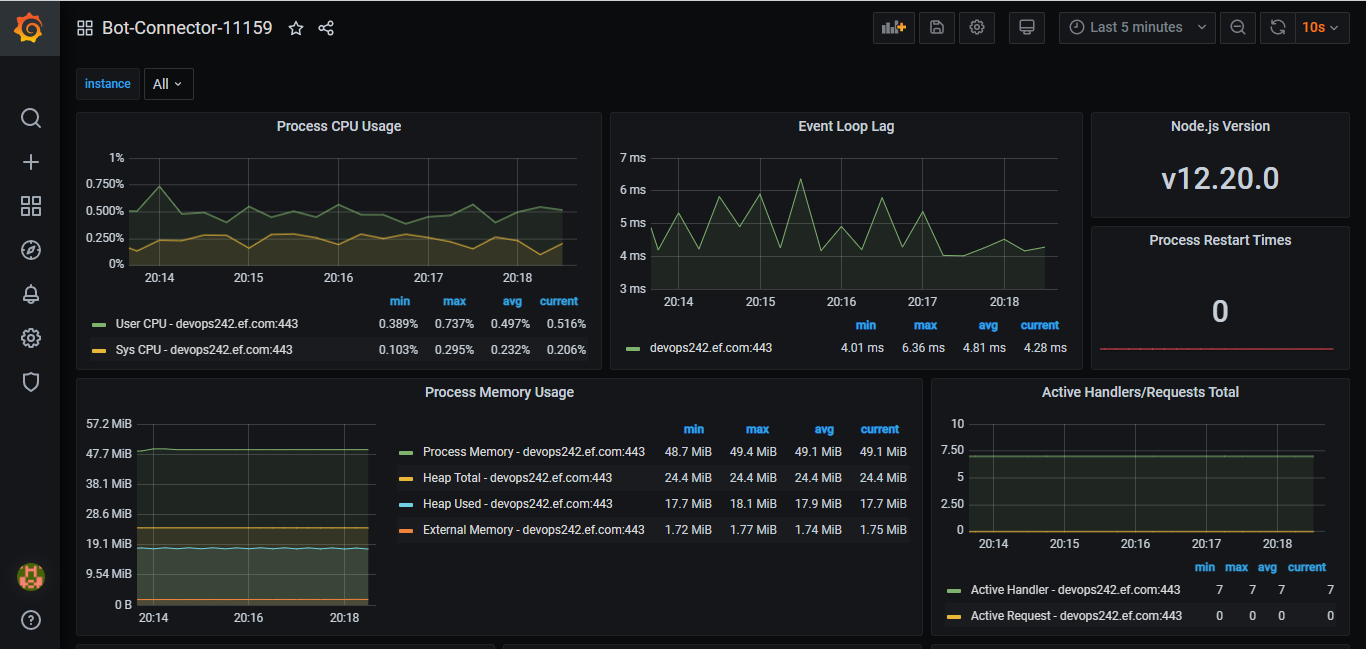Image resolution: width=1366 pixels, height=649 pixels.
Task: Click the Bot-Connector-11159 dashboard title
Action: click(x=187, y=28)
